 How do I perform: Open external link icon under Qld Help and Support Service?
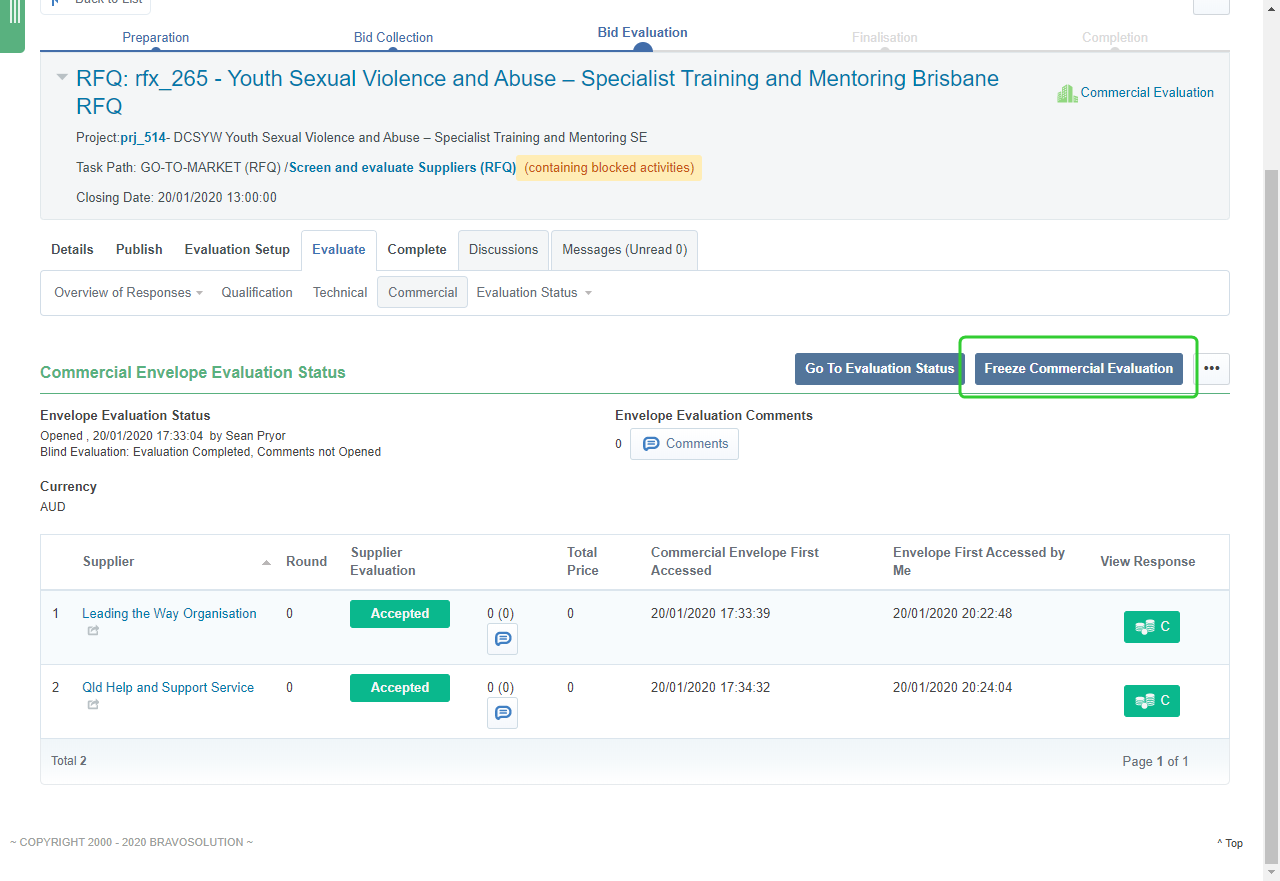tap(93, 705)
